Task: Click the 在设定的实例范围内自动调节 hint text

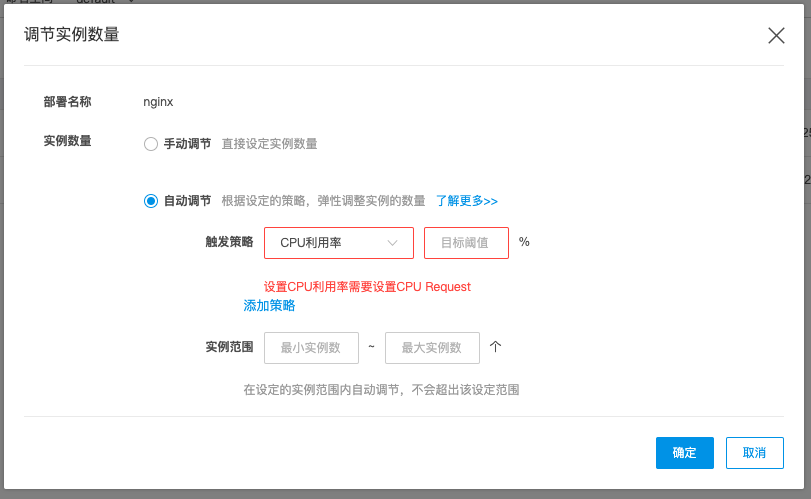Action: [x=381, y=390]
